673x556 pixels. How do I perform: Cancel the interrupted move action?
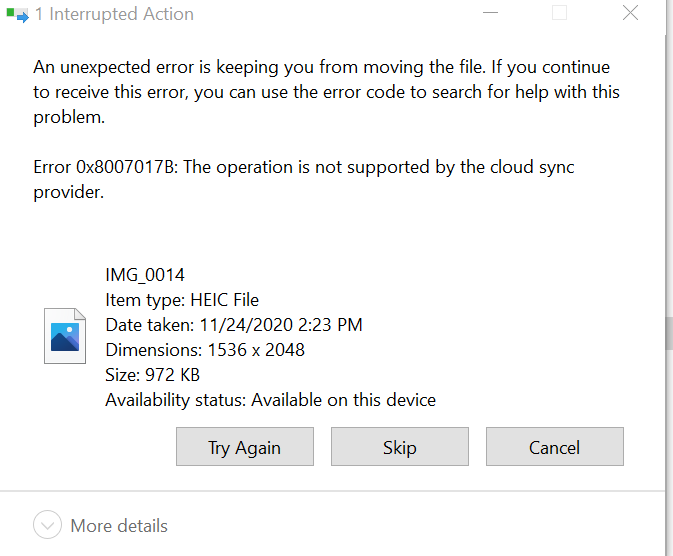coord(554,447)
